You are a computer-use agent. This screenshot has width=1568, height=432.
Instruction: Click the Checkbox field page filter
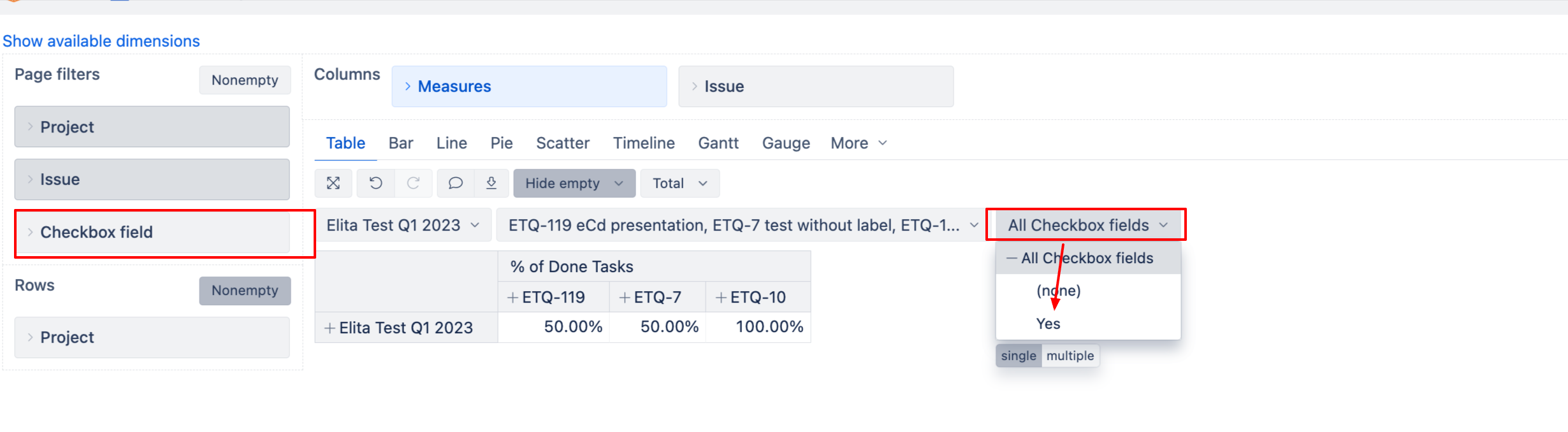pyautogui.click(x=152, y=233)
